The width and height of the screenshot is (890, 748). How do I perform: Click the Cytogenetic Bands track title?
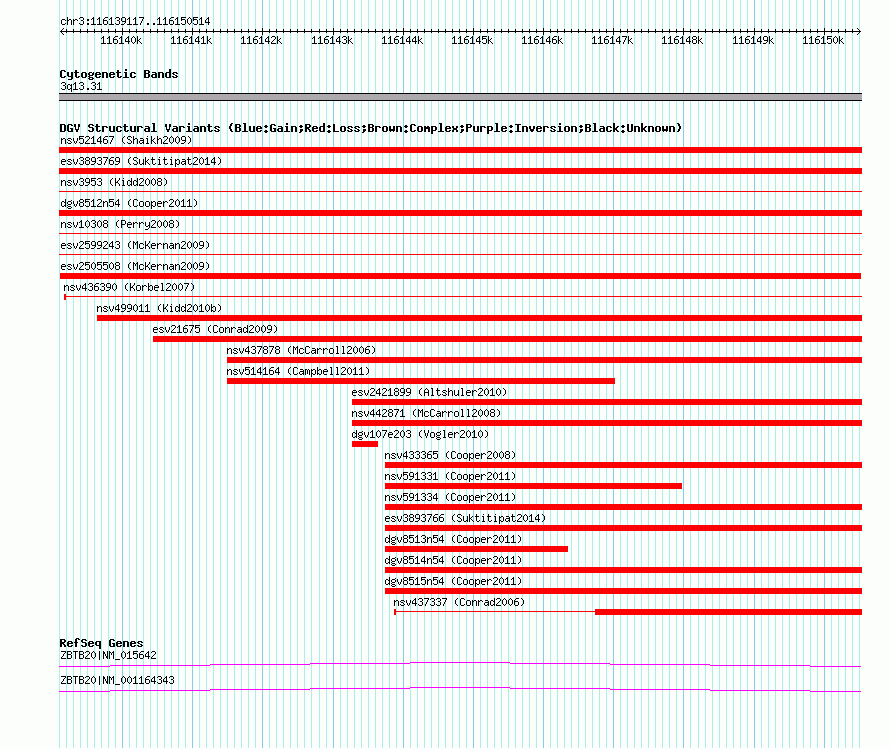(x=119, y=74)
